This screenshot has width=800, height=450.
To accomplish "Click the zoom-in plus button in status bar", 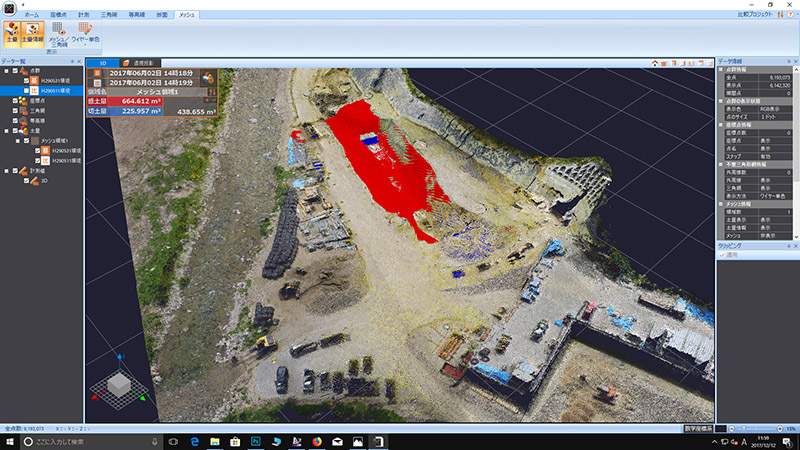I will pyautogui.click(x=780, y=429).
